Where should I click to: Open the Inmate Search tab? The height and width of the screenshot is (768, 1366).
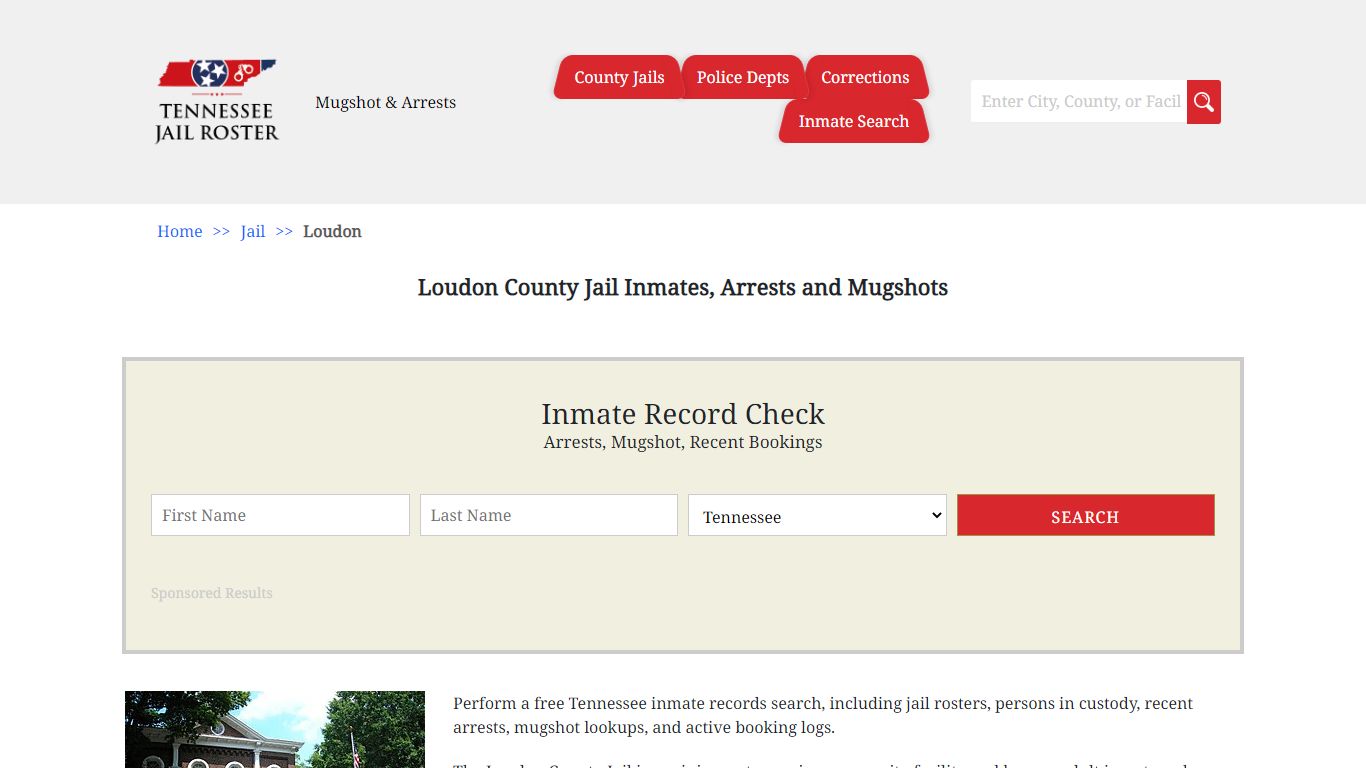click(854, 121)
